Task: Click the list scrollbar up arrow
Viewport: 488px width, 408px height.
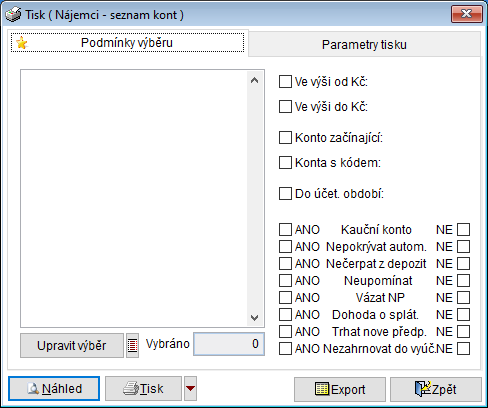Action: [x=254, y=80]
